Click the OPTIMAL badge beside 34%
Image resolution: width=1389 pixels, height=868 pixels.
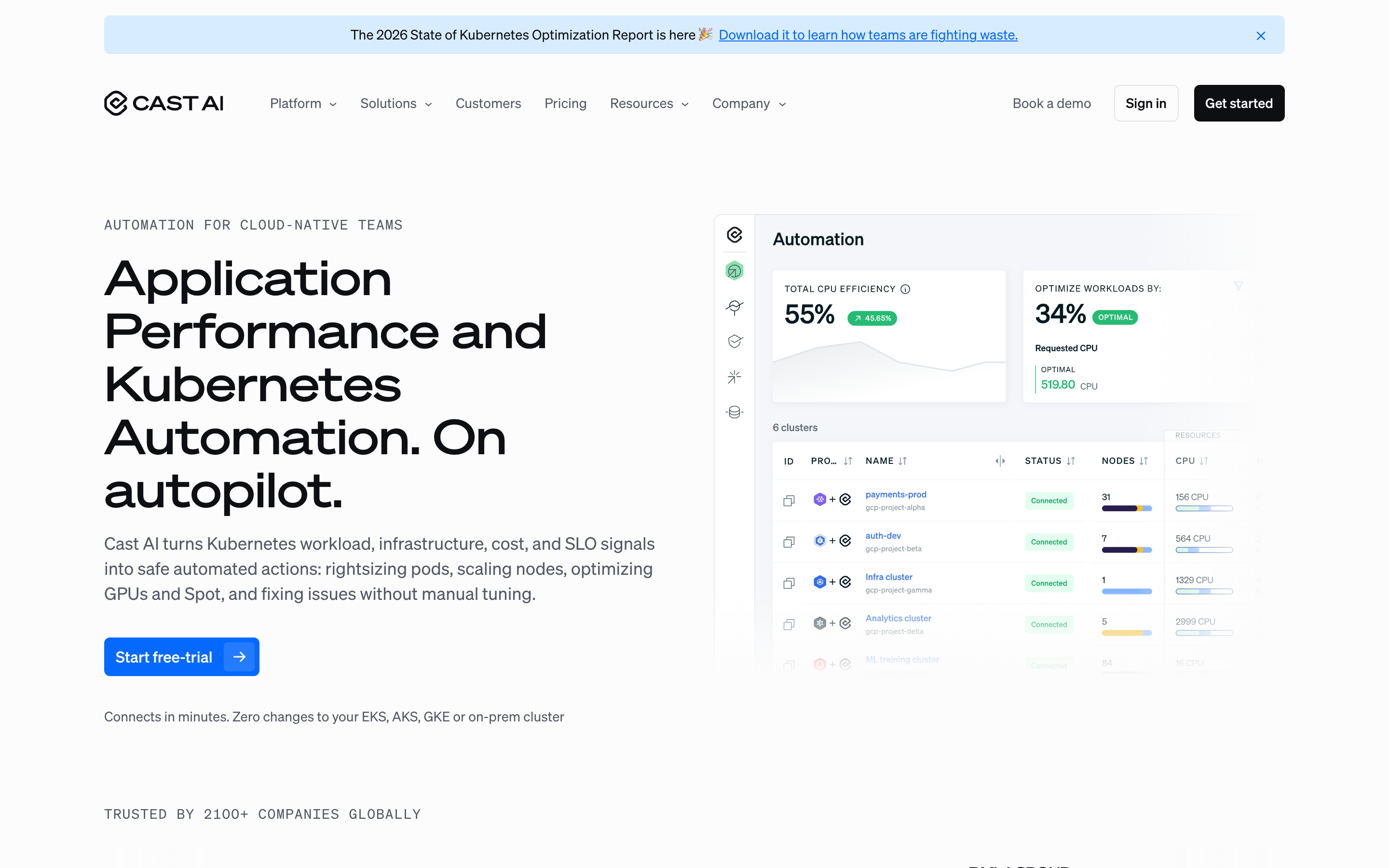point(1115,317)
